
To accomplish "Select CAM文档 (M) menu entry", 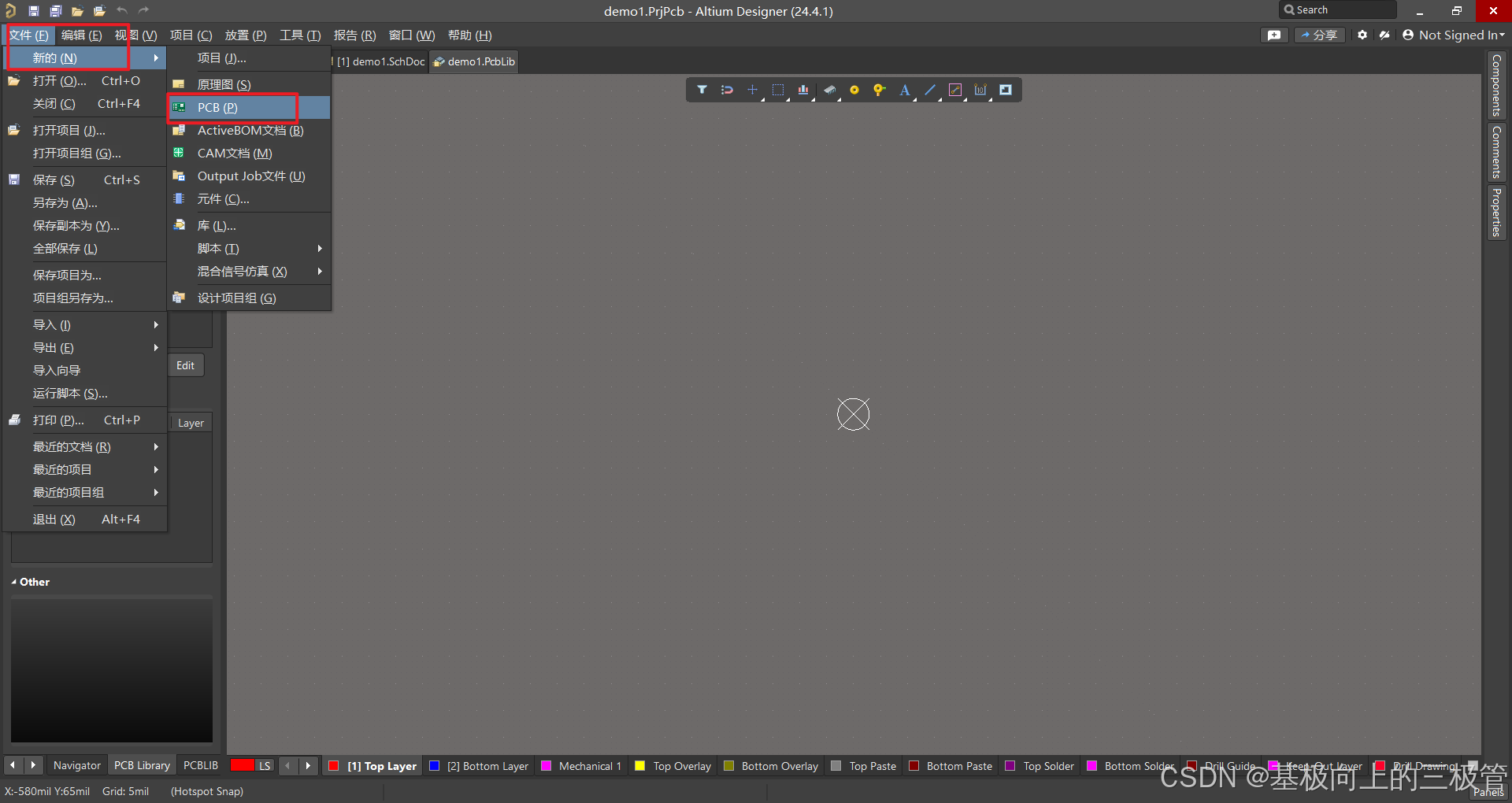I will [x=249, y=153].
